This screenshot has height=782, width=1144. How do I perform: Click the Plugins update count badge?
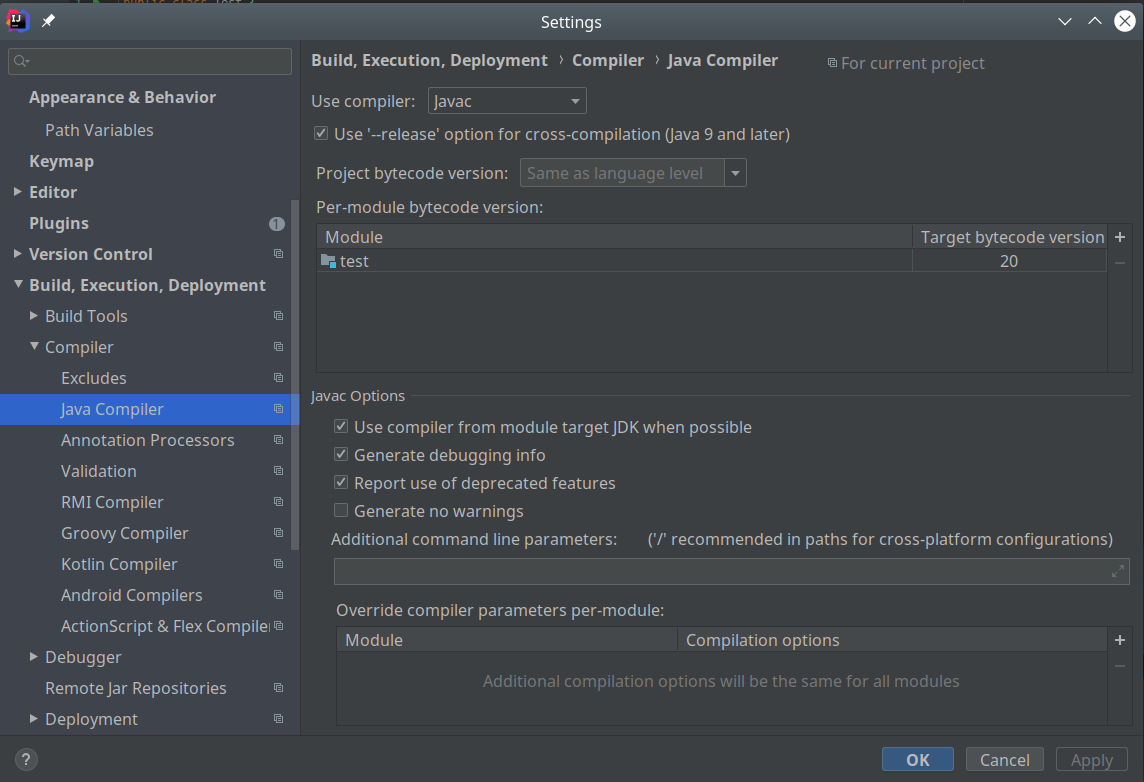[x=277, y=224]
